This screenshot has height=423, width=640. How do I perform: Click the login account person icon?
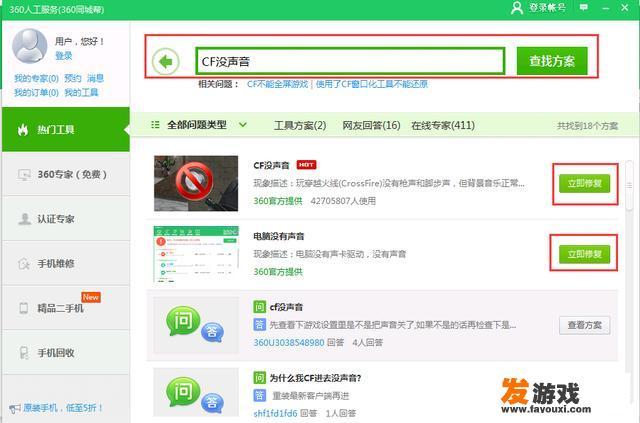point(517,7)
